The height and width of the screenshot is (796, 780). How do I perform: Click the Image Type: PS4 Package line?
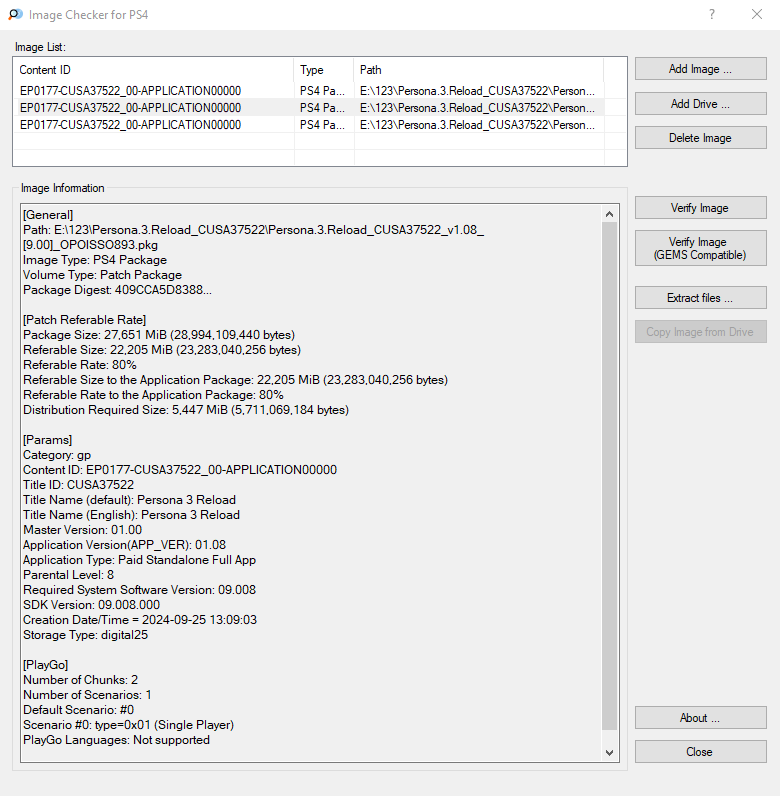coord(95,260)
